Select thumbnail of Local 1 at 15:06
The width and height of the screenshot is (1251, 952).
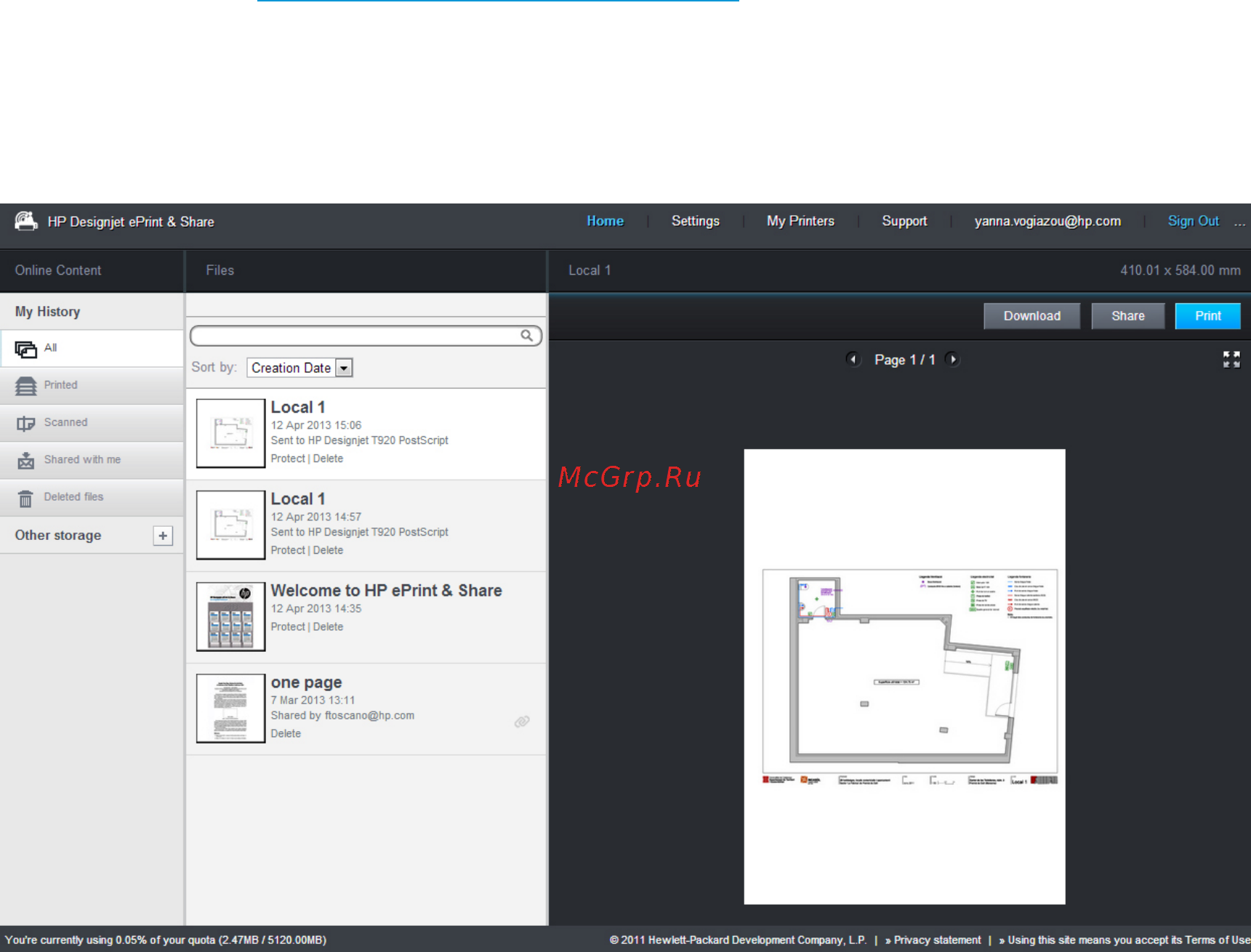point(230,433)
